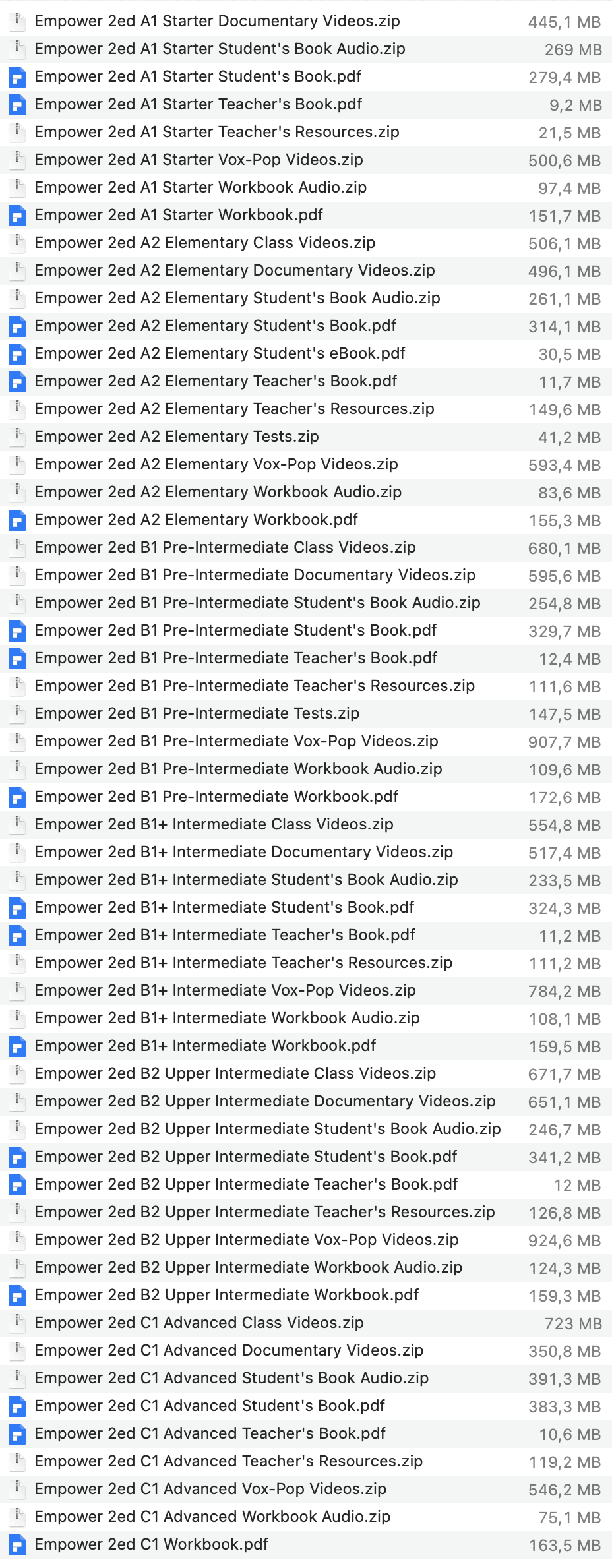Image resolution: width=612 pixels, height=1568 pixels.
Task: Click the 163,5 MB size value
Action: click(x=565, y=1546)
